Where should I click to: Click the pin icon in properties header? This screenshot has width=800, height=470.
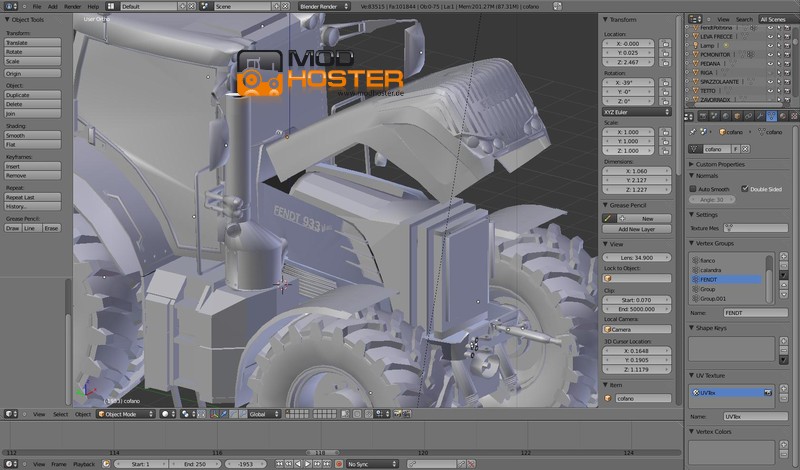point(692,132)
